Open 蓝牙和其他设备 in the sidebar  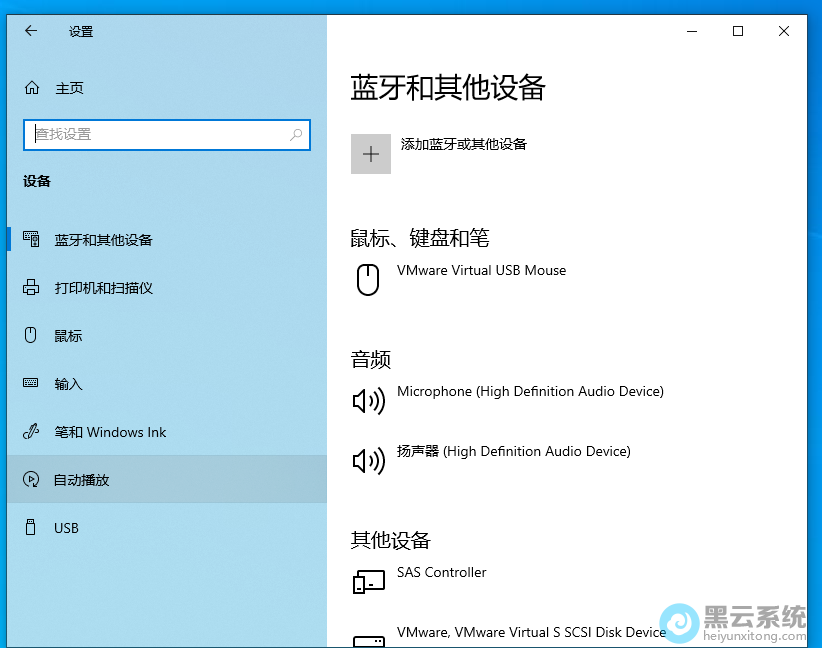[103, 240]
